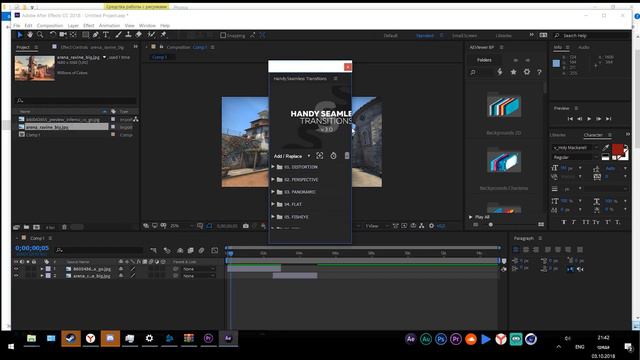Screen dimensions: 640x360
Task: Select the Selection arrow tool
Action: pyautogui.click(x=20, y=35)
